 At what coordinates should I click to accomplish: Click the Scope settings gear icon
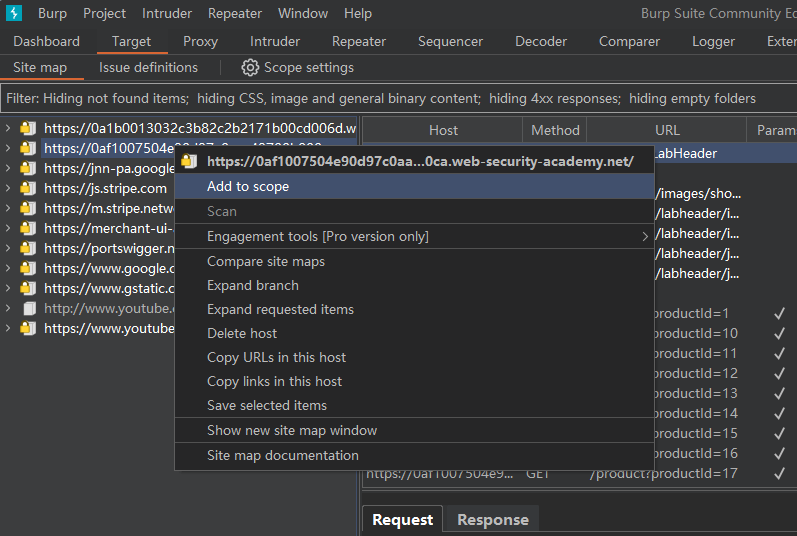250,68
